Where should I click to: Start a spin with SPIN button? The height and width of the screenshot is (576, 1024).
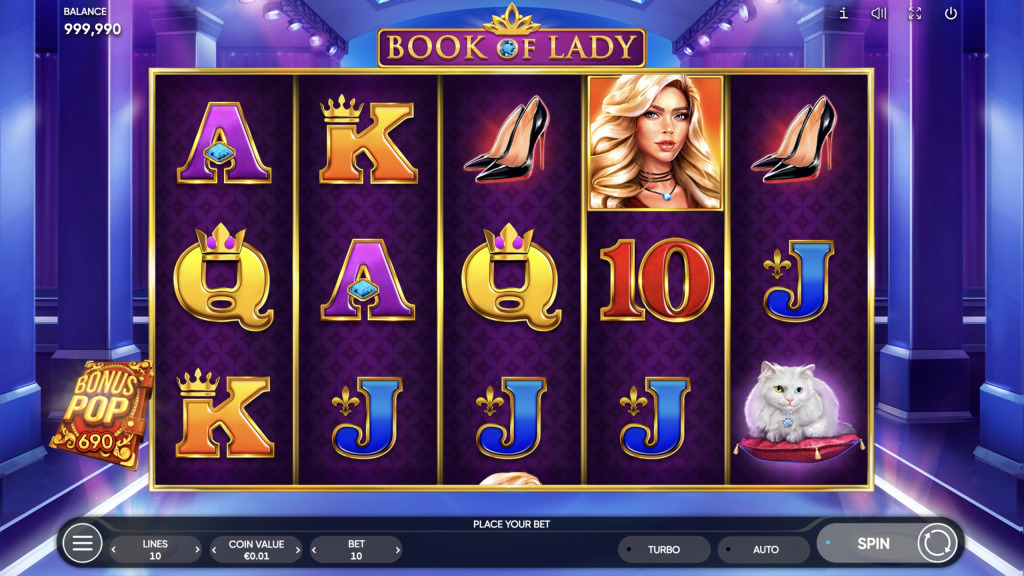click(x=873, y=543)
